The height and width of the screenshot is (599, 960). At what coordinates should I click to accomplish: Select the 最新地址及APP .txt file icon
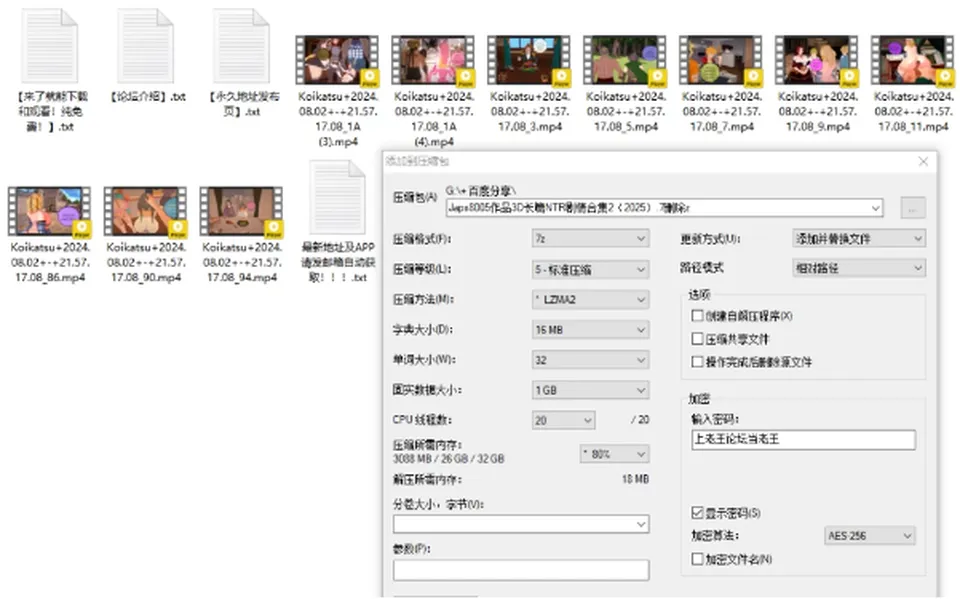(x=337, y=197)
